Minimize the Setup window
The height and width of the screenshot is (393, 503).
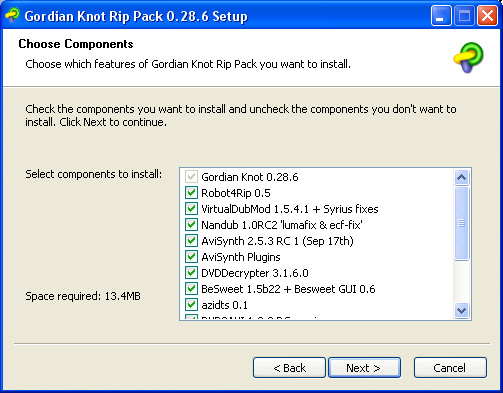tap(441, 15)
